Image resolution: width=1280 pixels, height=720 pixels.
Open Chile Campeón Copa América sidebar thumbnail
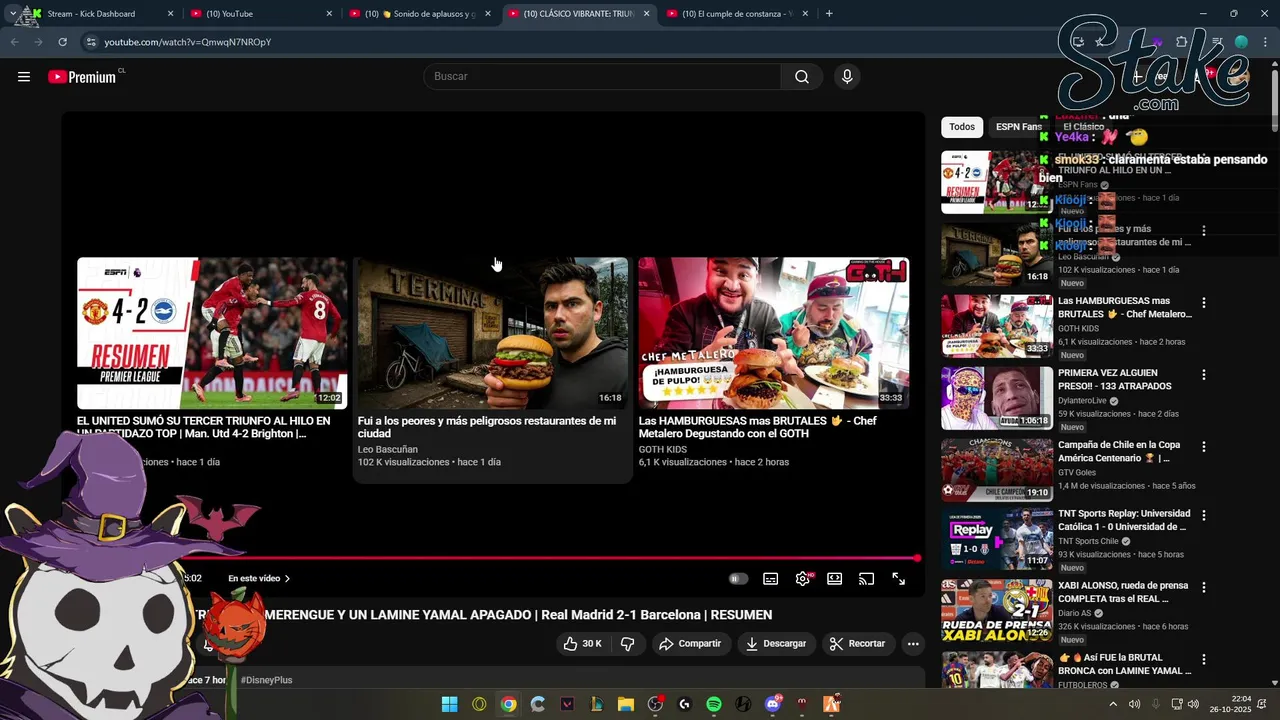tap(997, 470)
